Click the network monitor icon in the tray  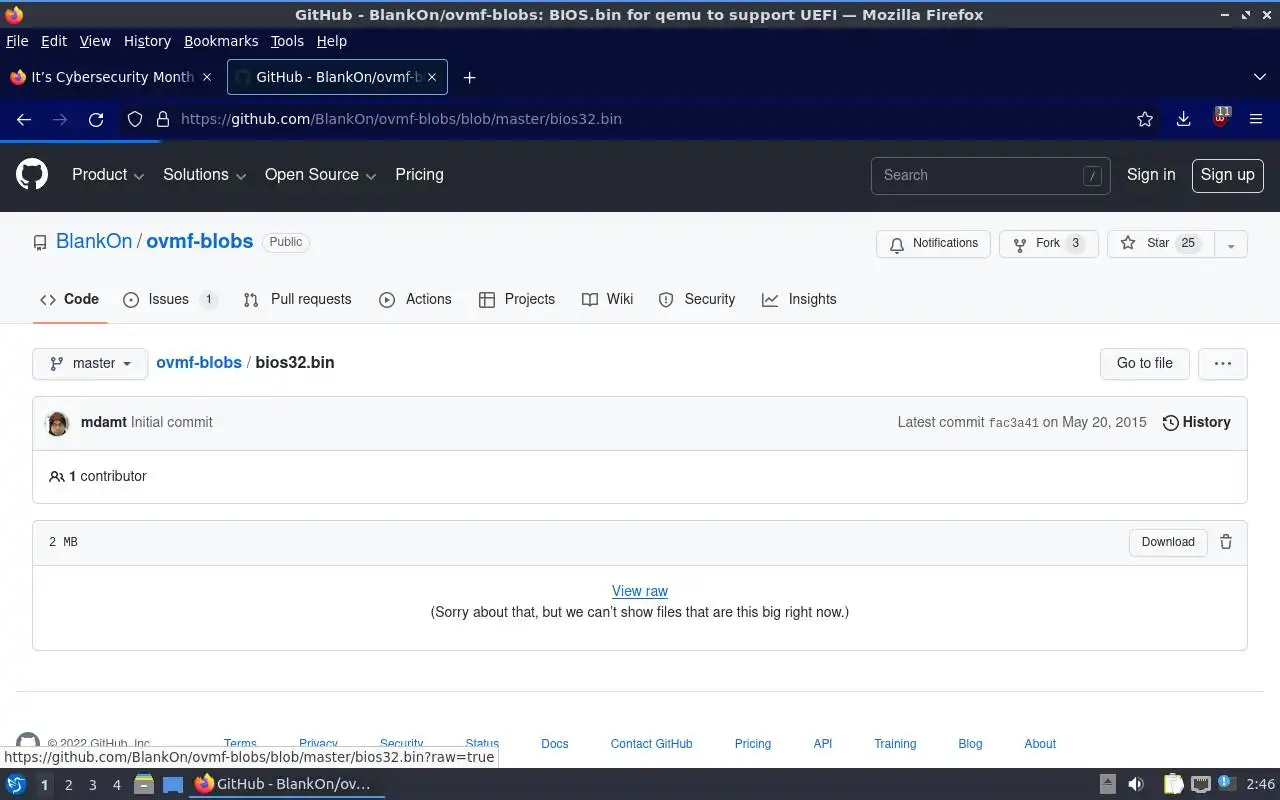(x=1200, y=784)
